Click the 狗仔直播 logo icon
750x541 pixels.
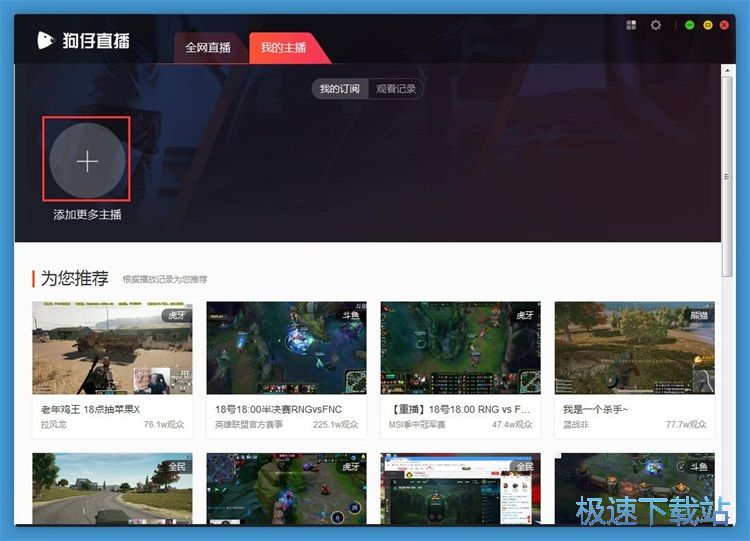coord(45,40)
